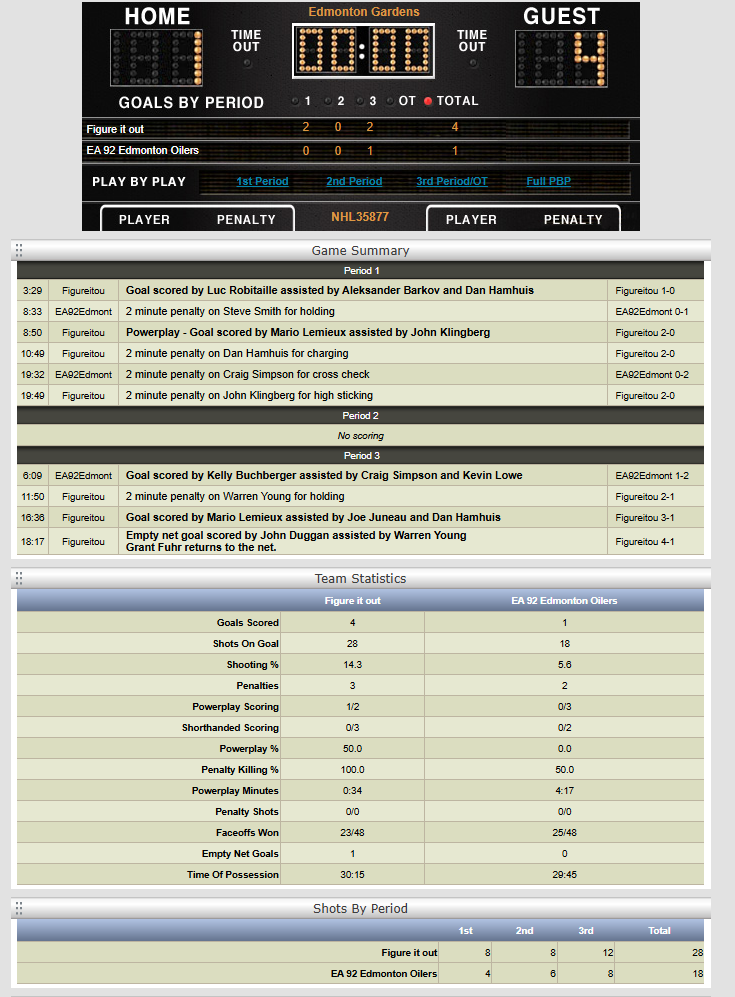Select TOTAL goals radio indicator
The image size is (735, 997).
428,101
